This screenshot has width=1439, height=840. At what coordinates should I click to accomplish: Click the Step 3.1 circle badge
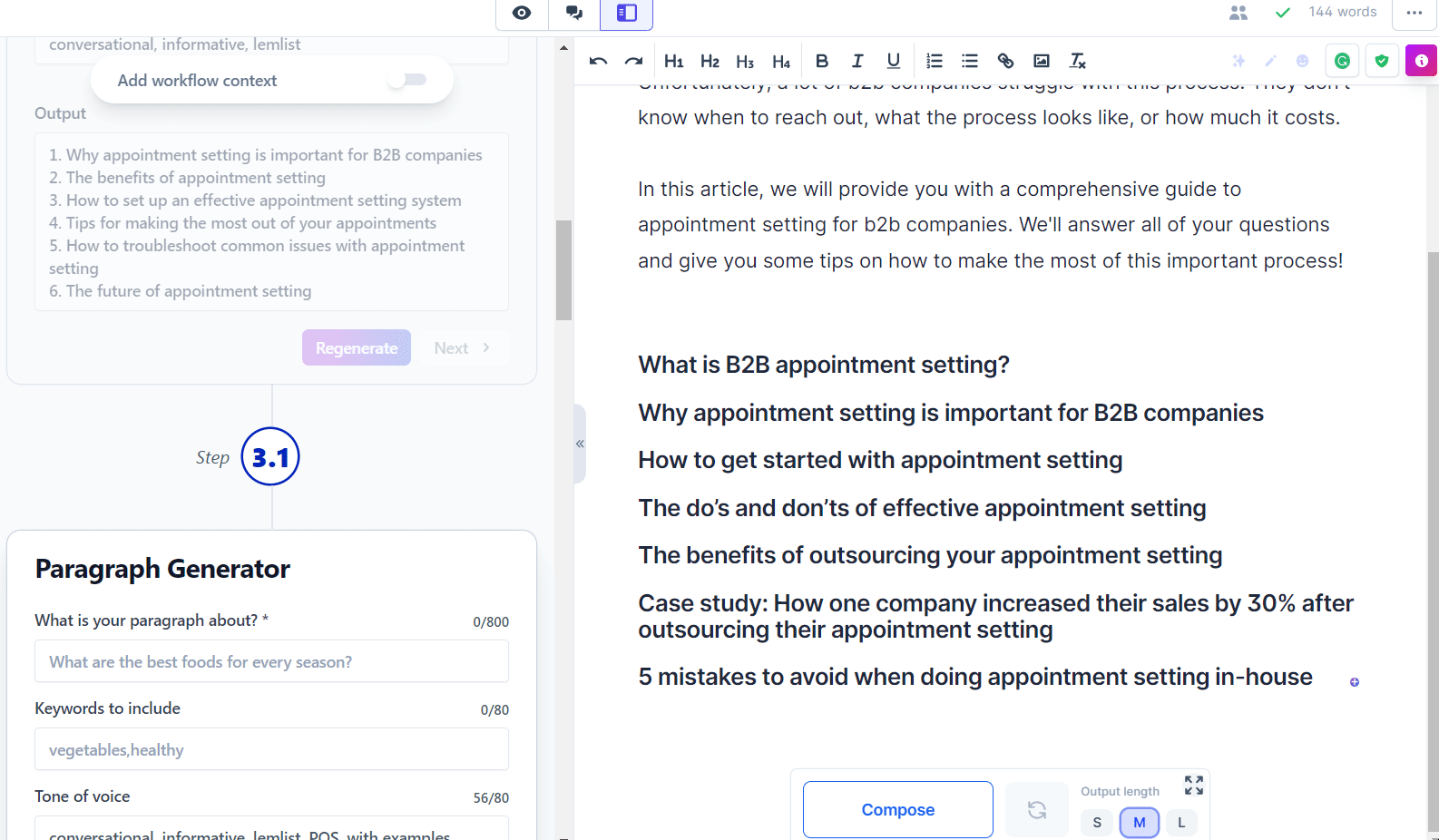point(270,456)
